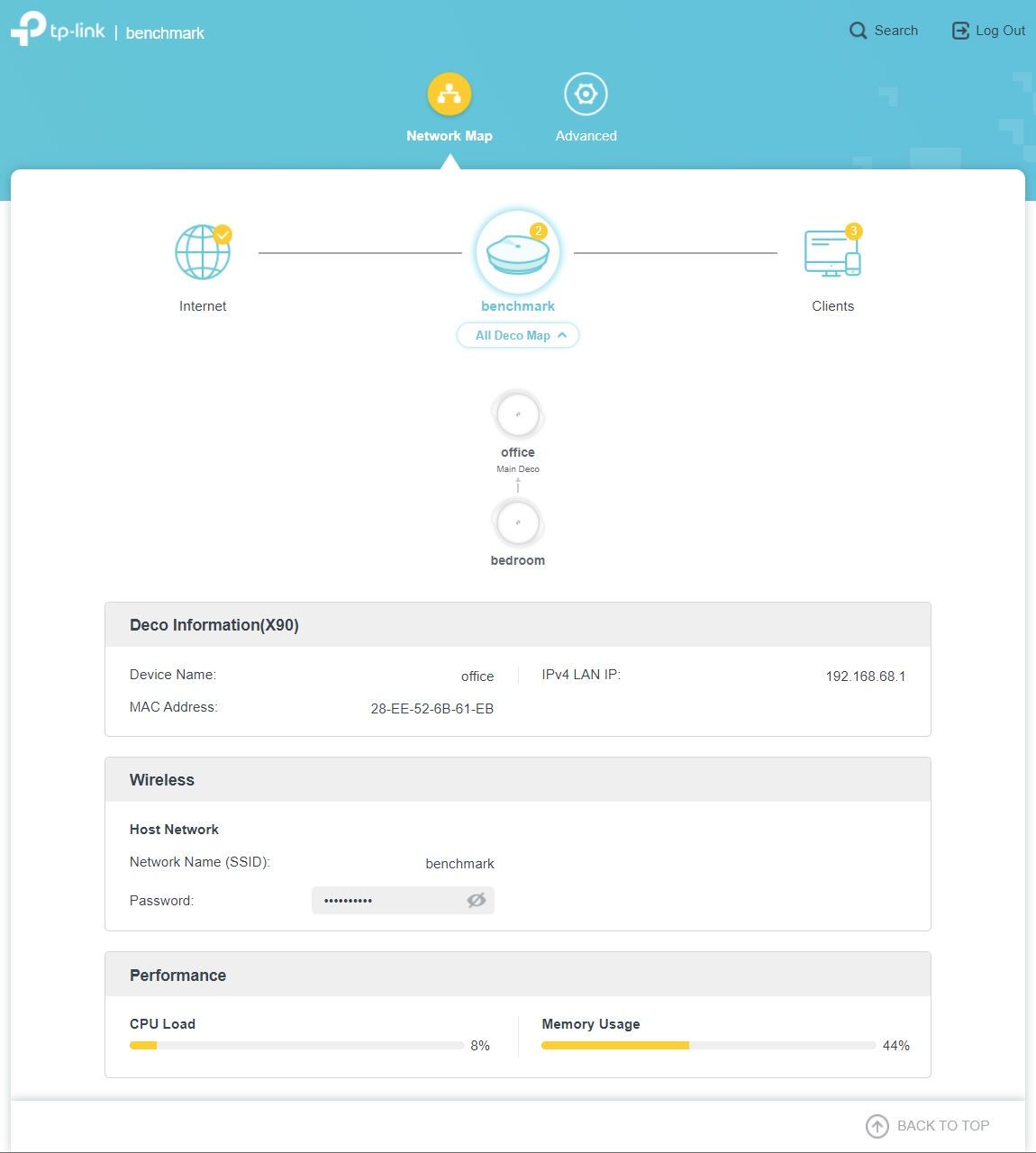Click the Device Name value office

pos(477,676)
